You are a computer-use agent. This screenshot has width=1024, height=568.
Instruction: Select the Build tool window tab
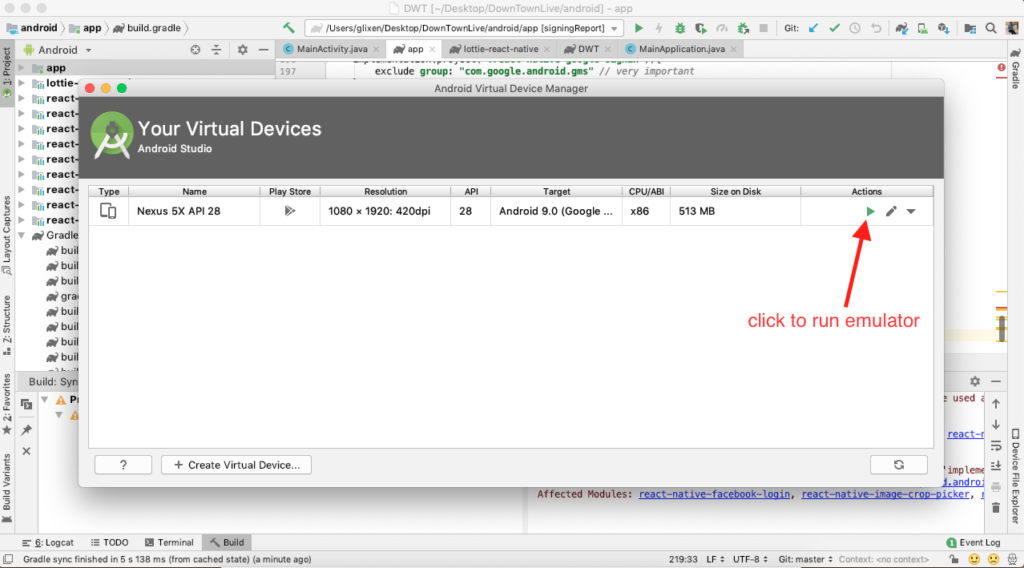pyautogui.click(x=227, y=543)
